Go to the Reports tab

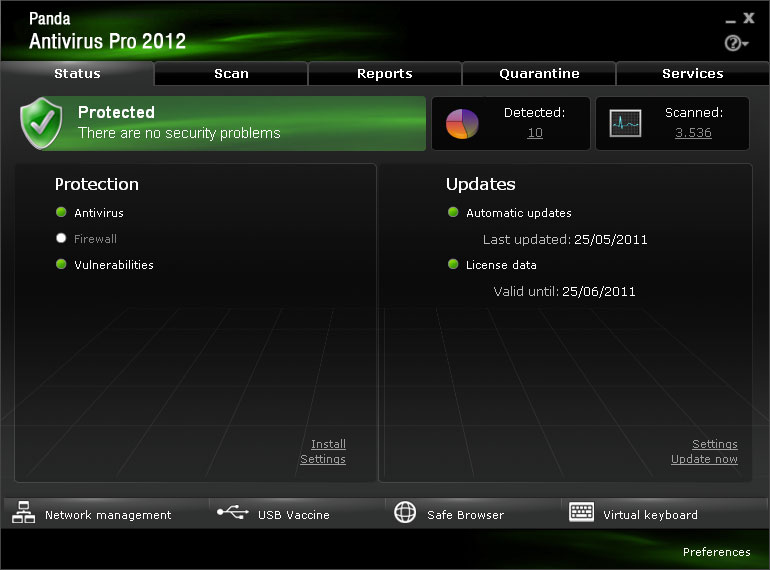385,74
